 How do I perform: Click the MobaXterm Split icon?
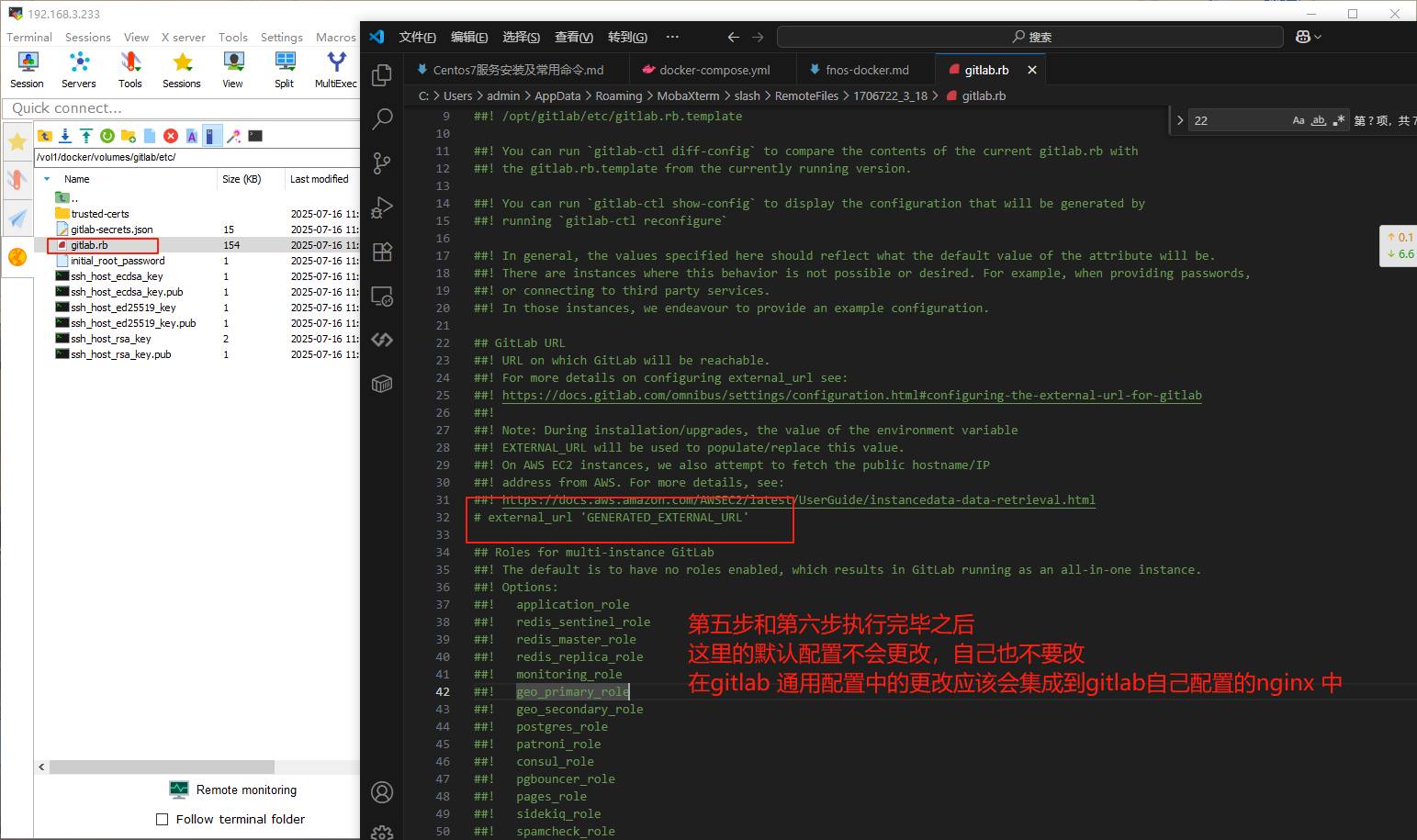coord(285,69)
